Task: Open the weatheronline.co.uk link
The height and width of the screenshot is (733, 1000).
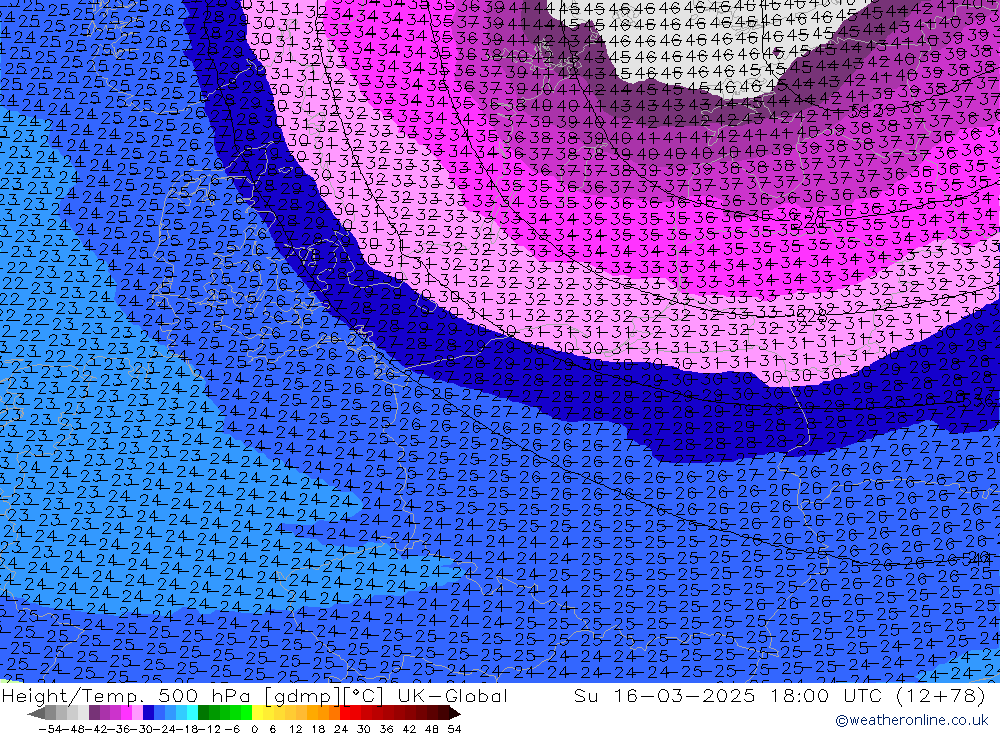Action: pyautogui.click(x=911, y=720)
